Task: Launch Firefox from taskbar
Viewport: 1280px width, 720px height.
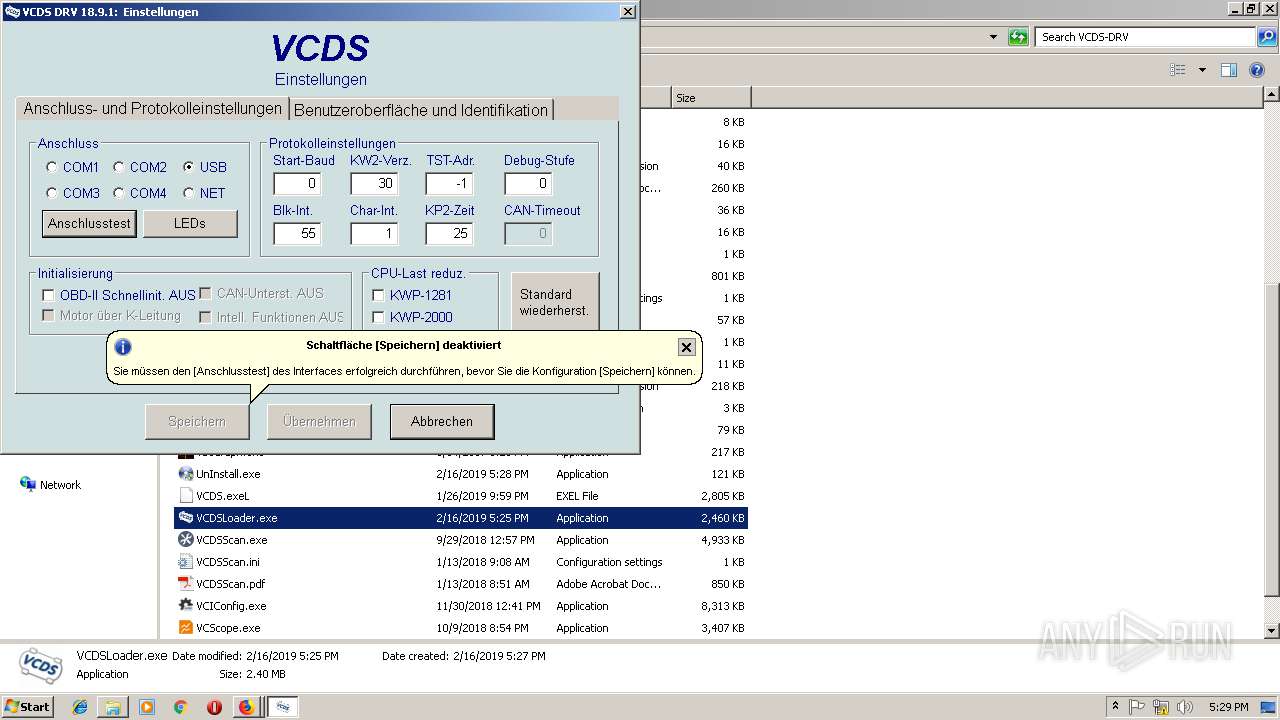Action: coord(246,707)
